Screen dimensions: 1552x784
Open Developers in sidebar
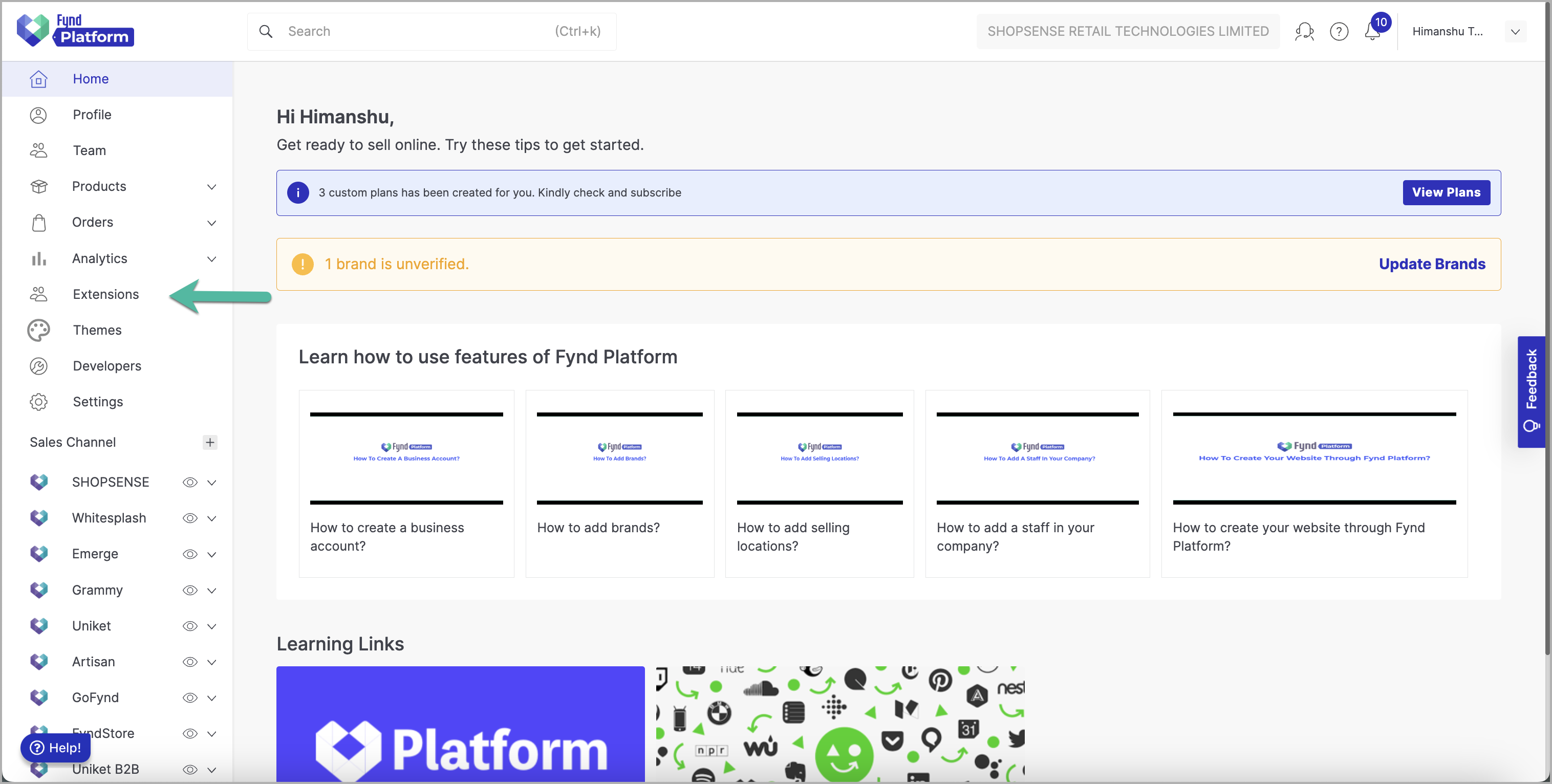pyautogui.click(x=118, y=366)
